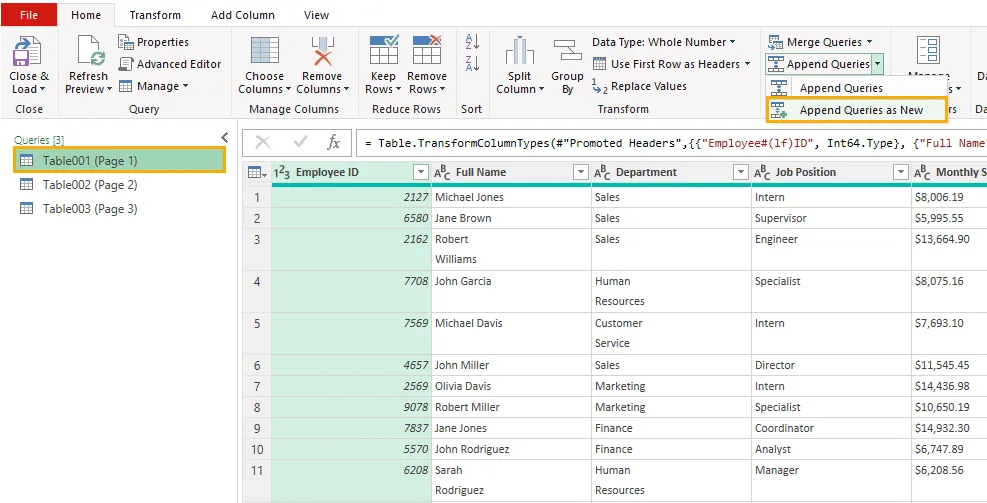Image resolution: width=987 pixels, height=503 pixels.
Task: Select the Coordinator job position cell
Action: pyautogui.click(x=831, y=428)
